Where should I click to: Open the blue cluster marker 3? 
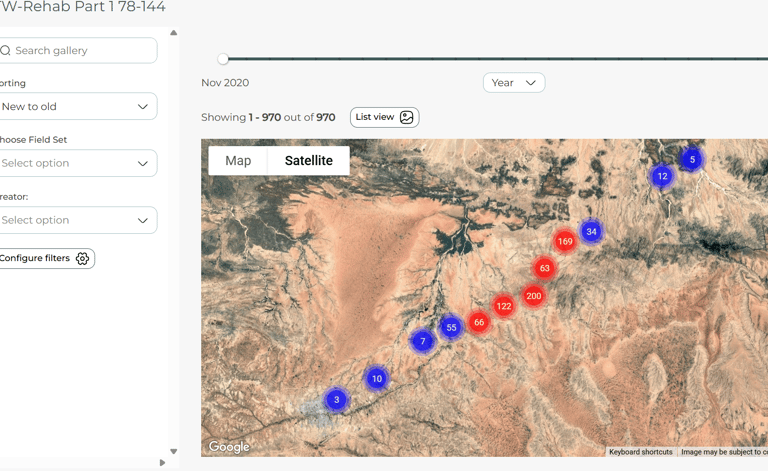click(336, 400)
